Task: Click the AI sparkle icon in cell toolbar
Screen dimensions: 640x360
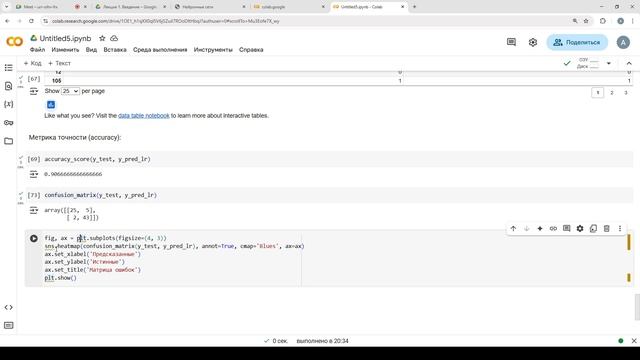Action: click(x=540, y=229)
